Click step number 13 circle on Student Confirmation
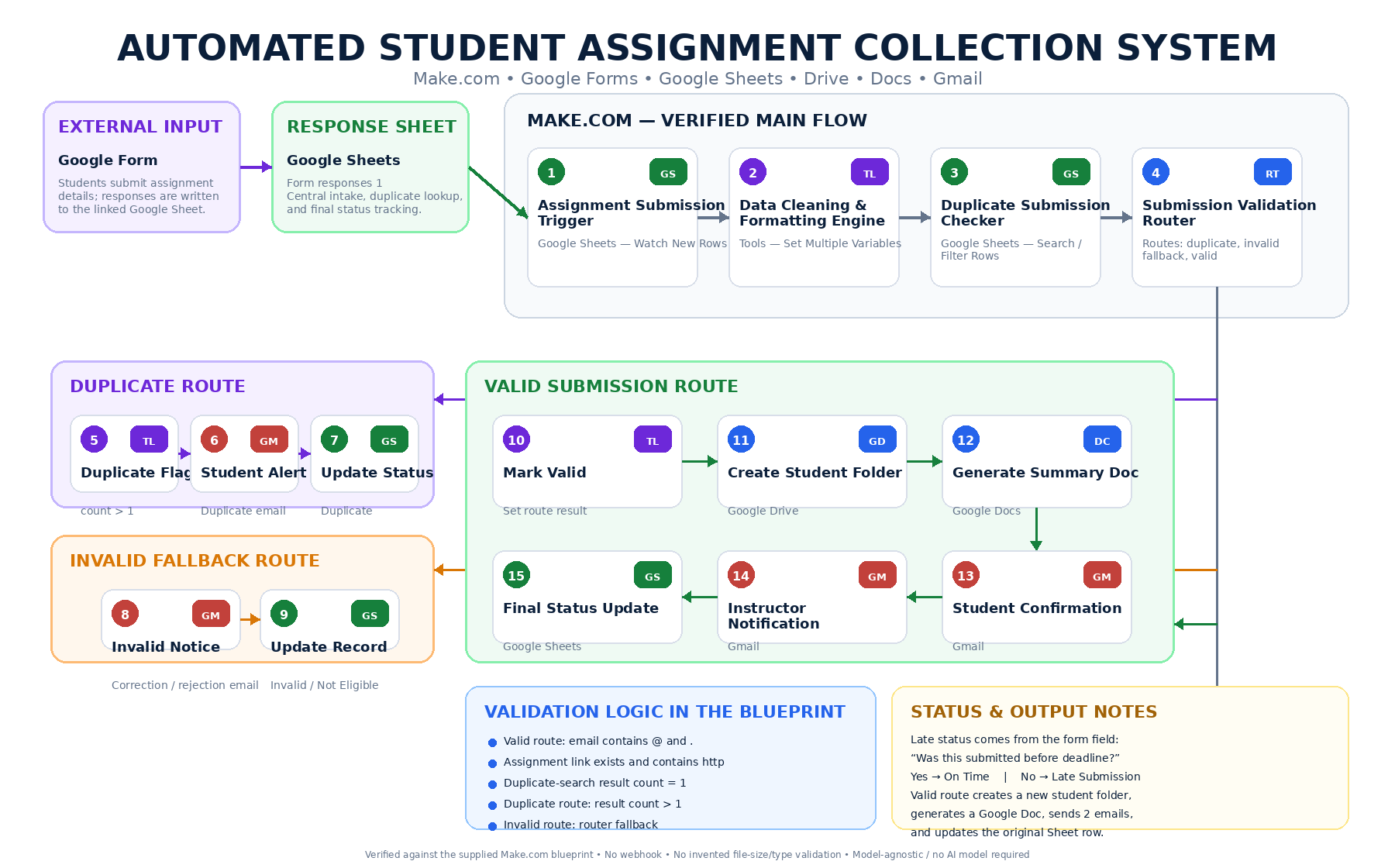Viewport: 1395px width, 868px height. [x=966, y=575]
